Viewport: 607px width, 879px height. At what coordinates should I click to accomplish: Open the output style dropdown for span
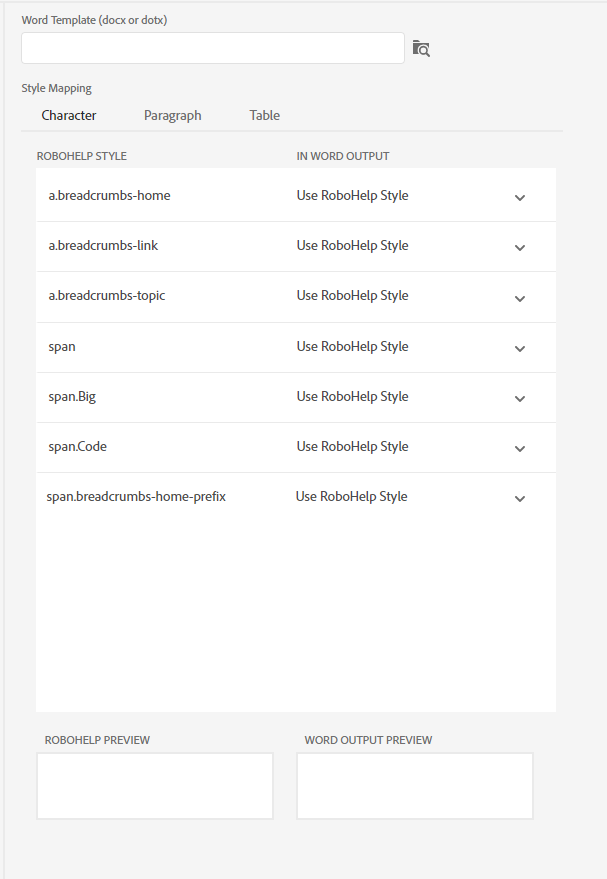[x=520, y=348]
